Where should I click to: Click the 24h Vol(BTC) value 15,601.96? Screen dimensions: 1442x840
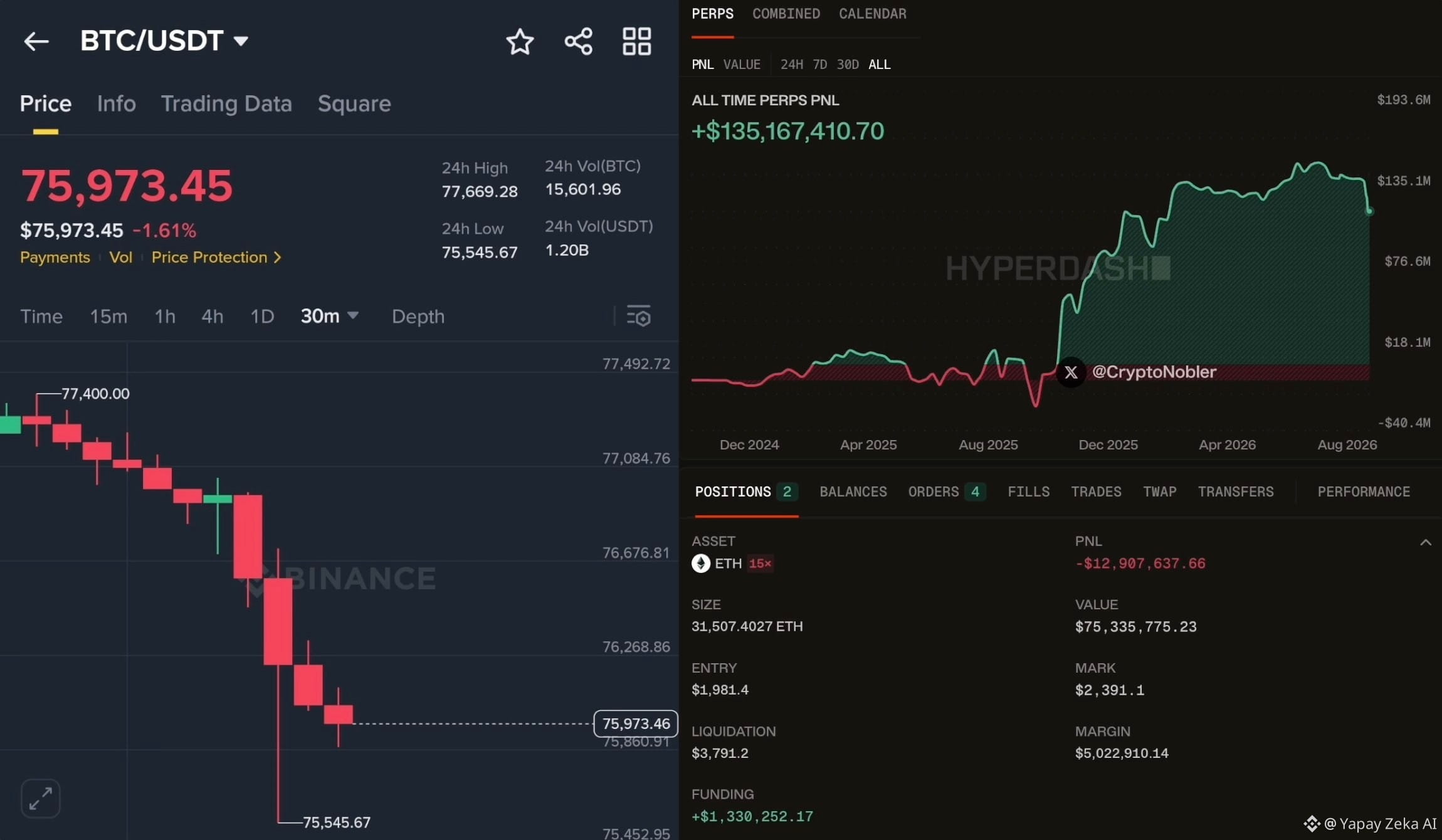tap(582, 189)
